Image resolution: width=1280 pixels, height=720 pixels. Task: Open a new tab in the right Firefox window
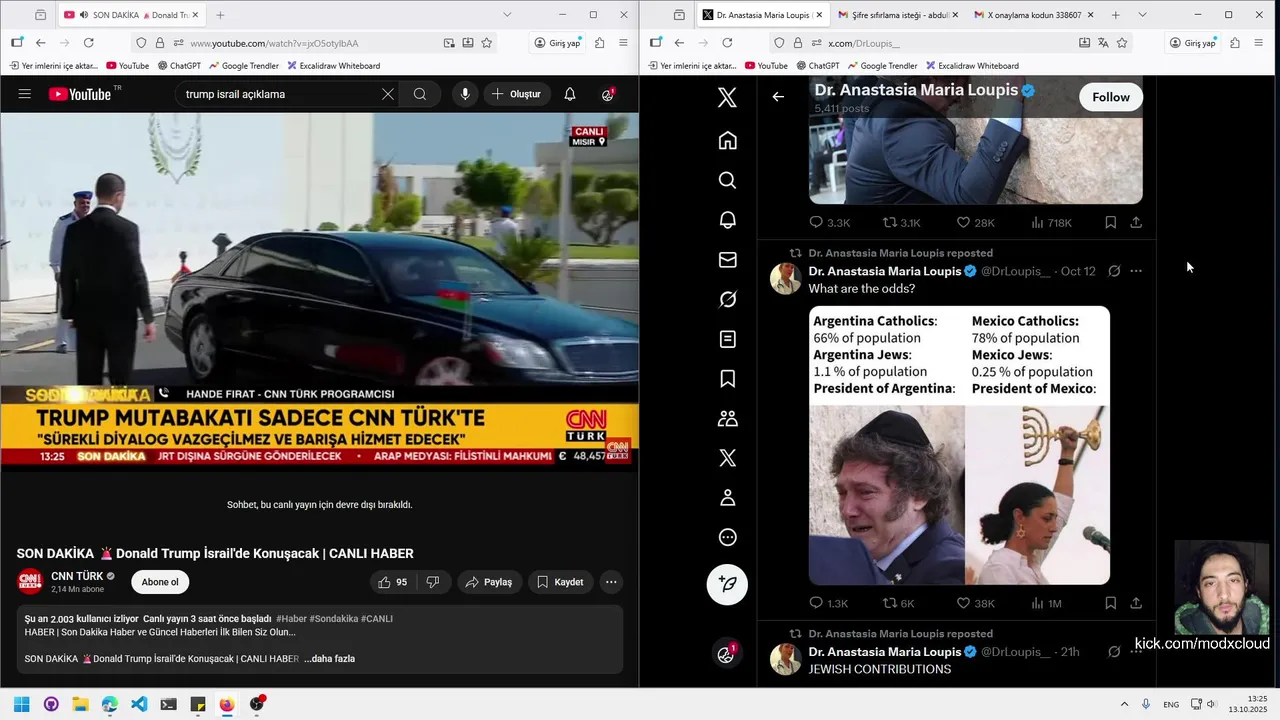(x=1115, y=15)
